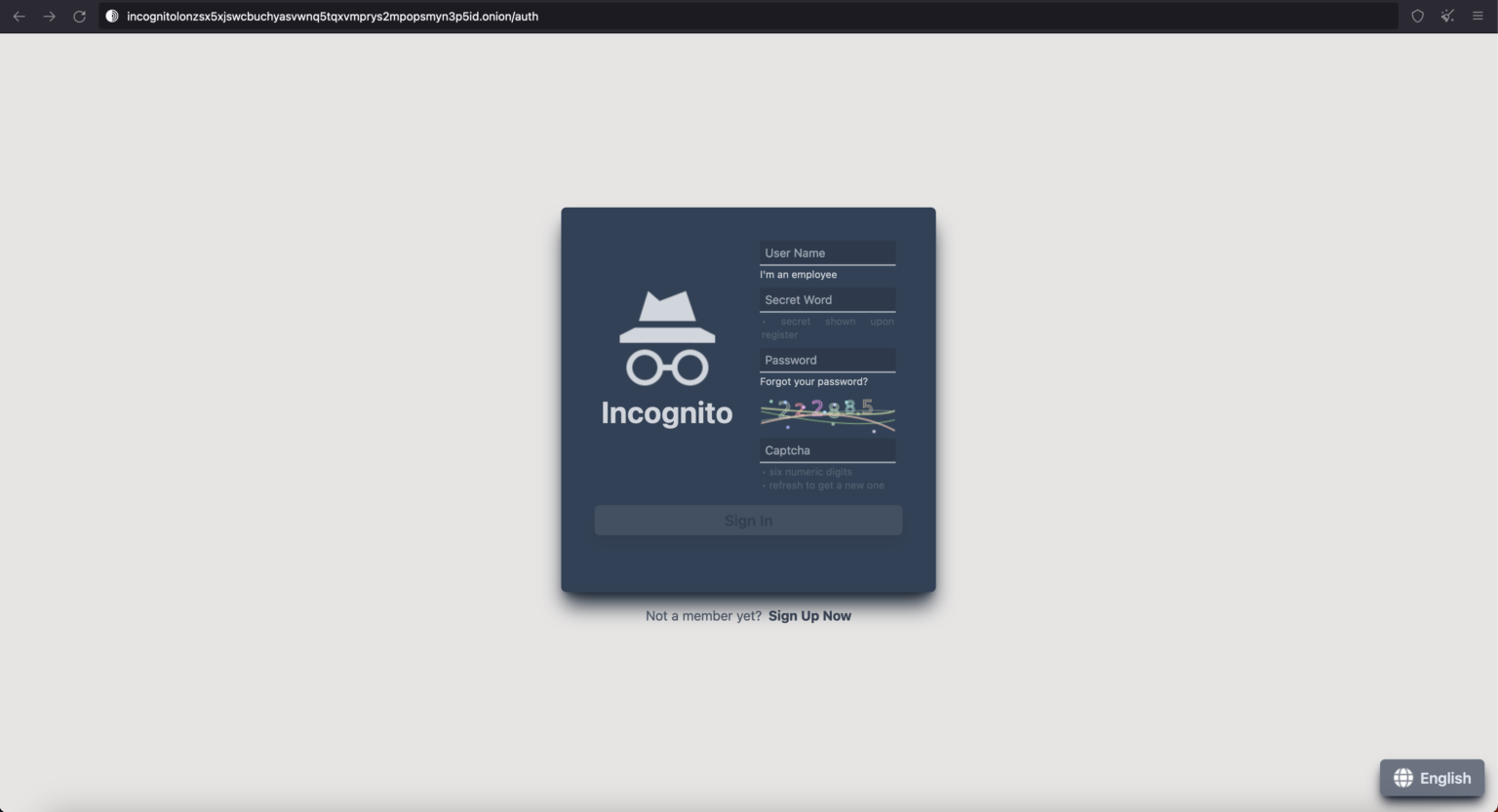Click the Incognito spy logo
Viewport: 1498px width, 812px height.
tap(667, 341)
